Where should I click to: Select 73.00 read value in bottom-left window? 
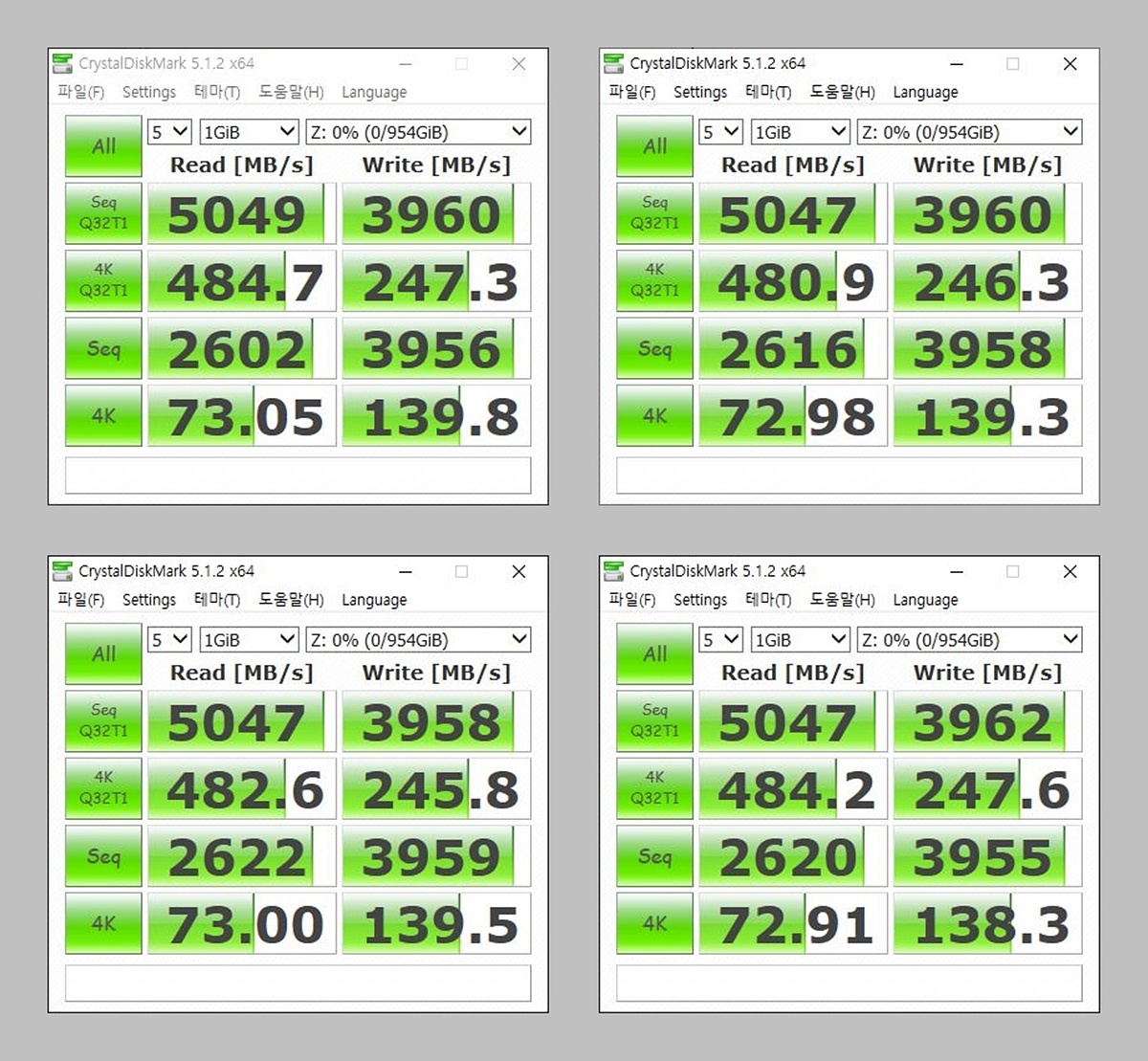[x=242, y=922]
